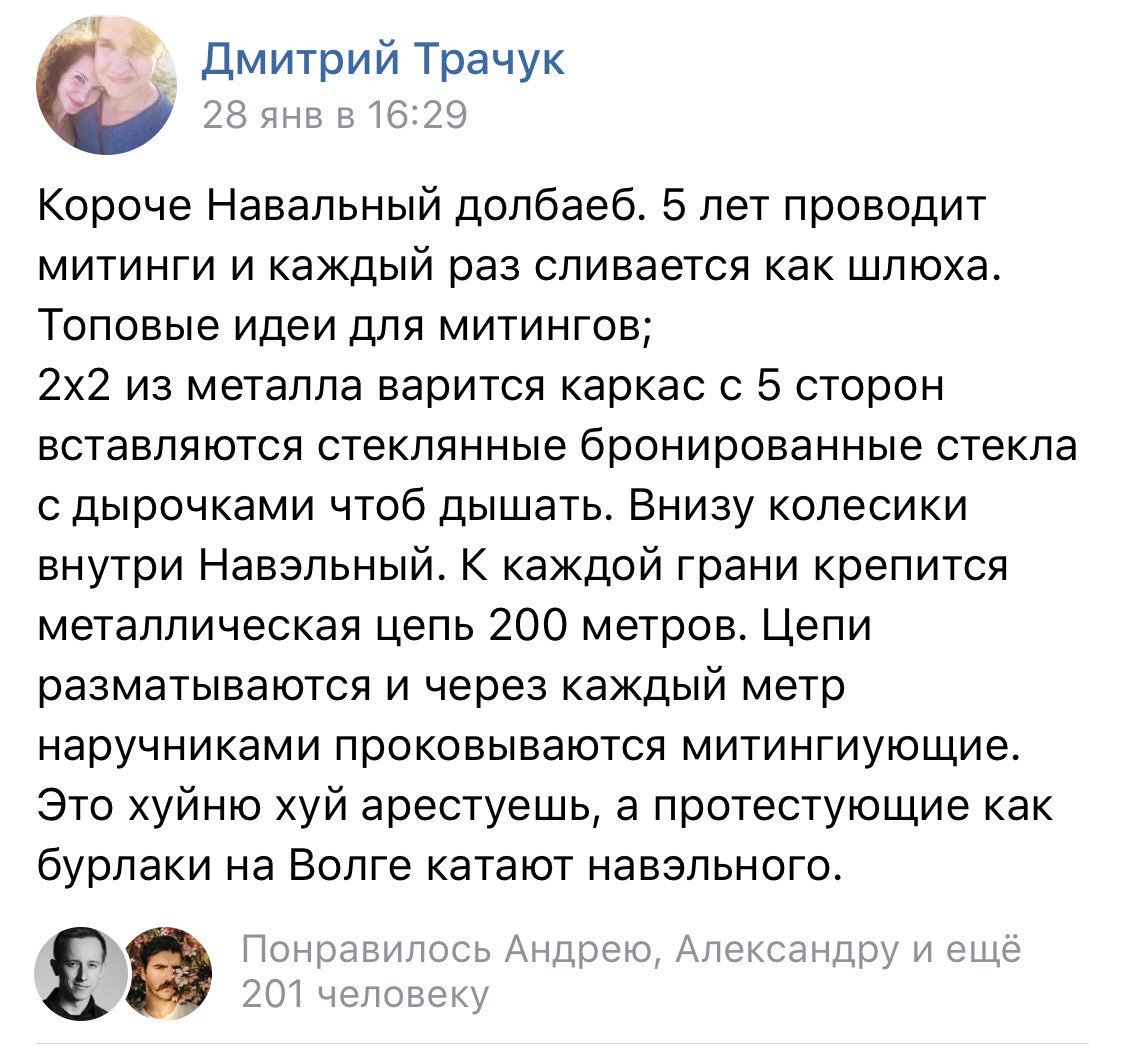The width and height of the screenshot is (1125, 1048).
Task: Open the post author's round profile photo
Action: click(x=106, y=85)
